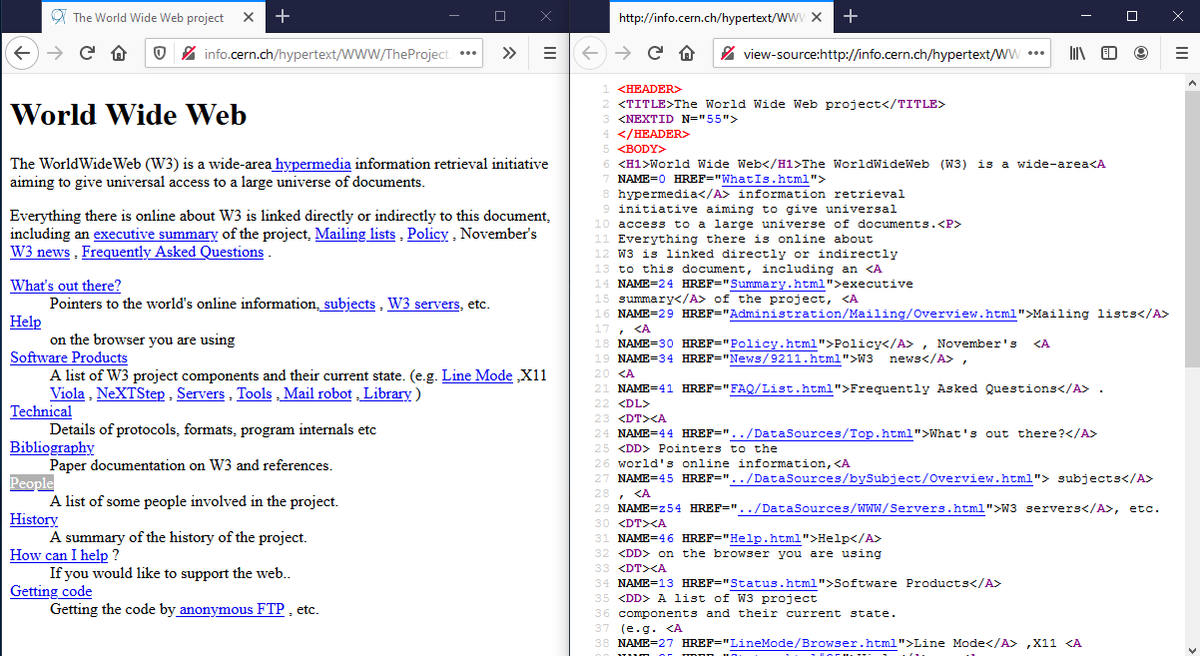Go to the Home page in the left window

(x=118, y=53)
